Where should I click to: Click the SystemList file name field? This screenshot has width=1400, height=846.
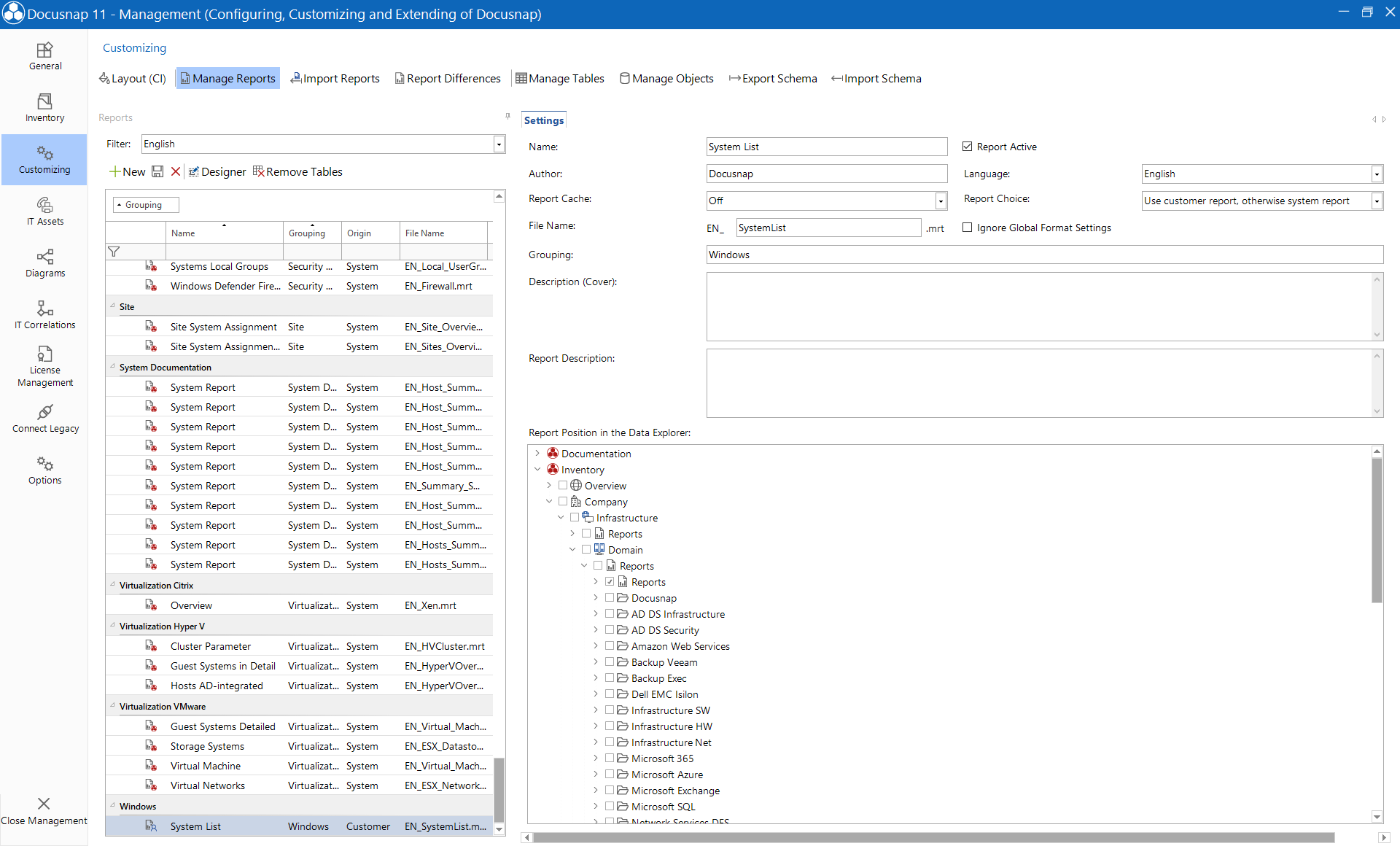(828, 228)
